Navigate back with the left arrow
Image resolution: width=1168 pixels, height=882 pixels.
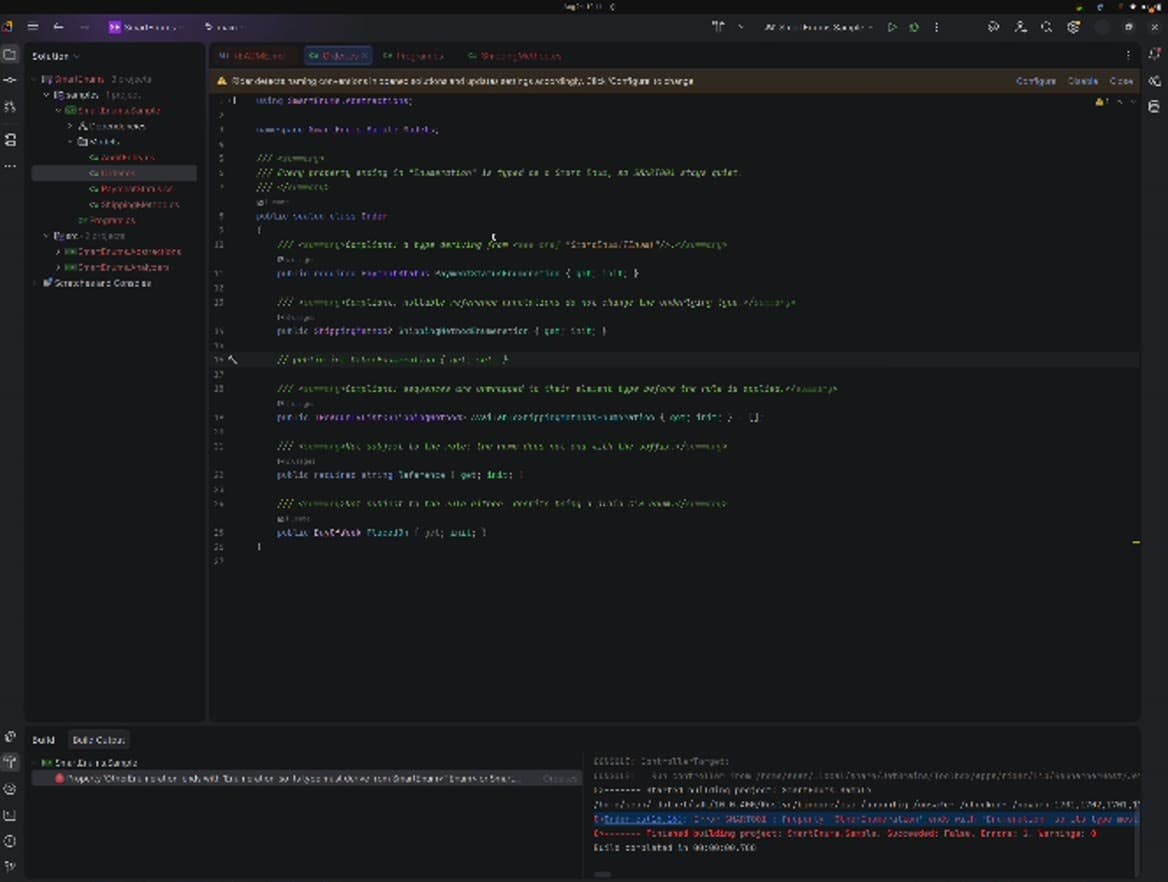coord(58,27)
